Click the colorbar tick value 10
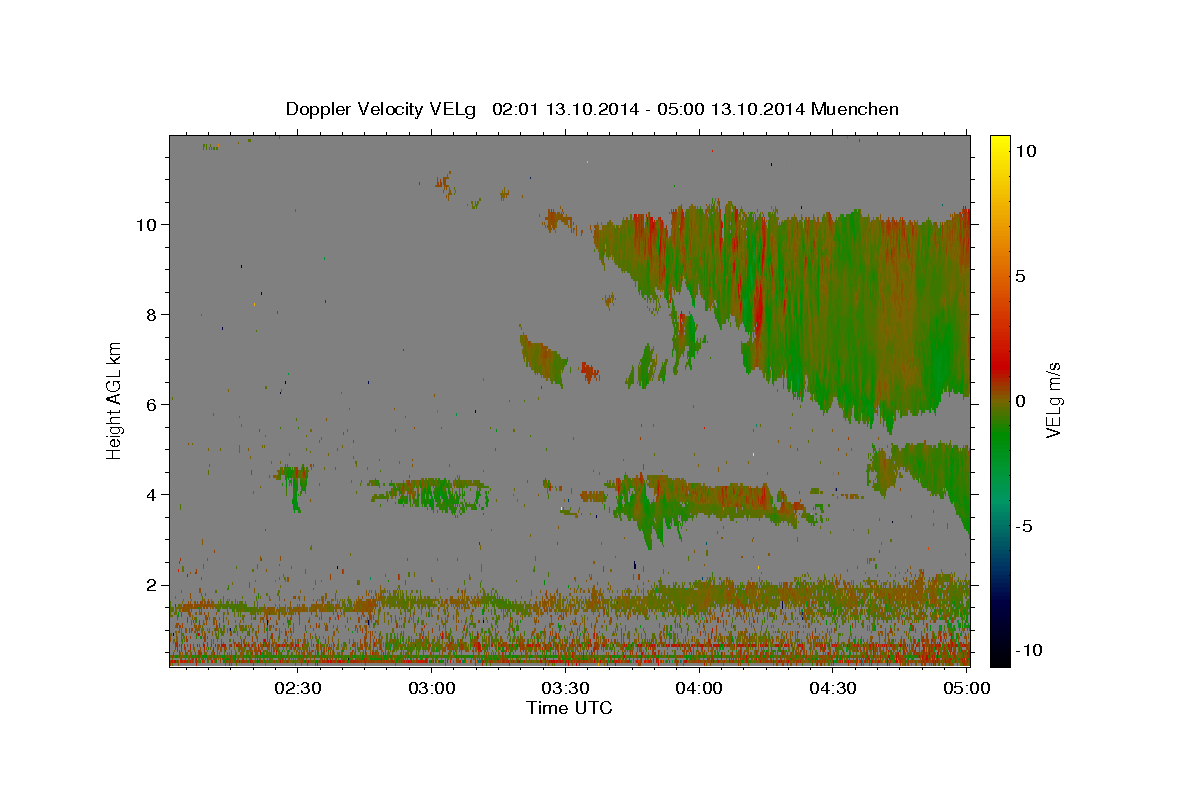 point(1026,150)
